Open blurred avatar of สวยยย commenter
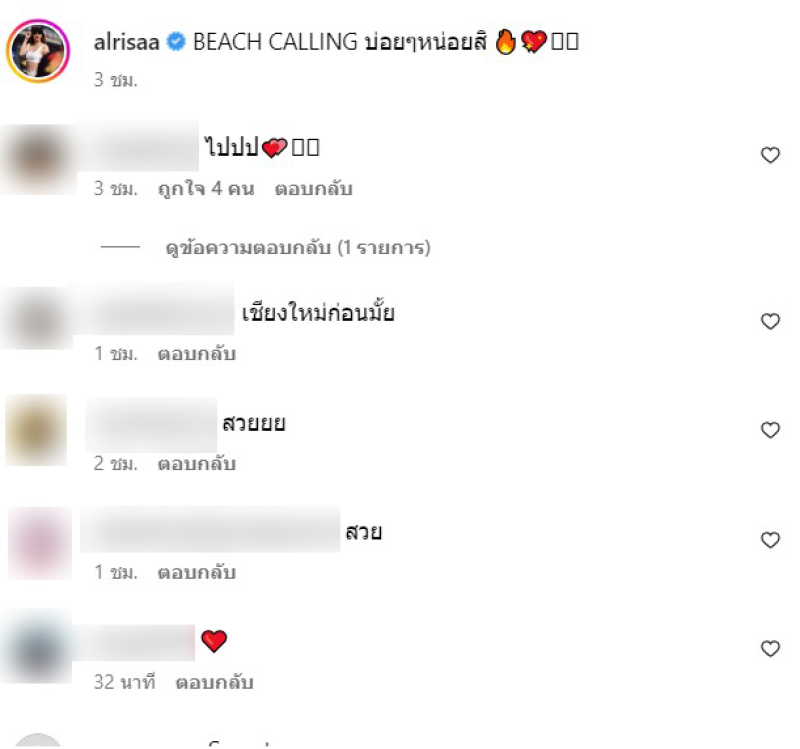 click(x=36, y=430)
